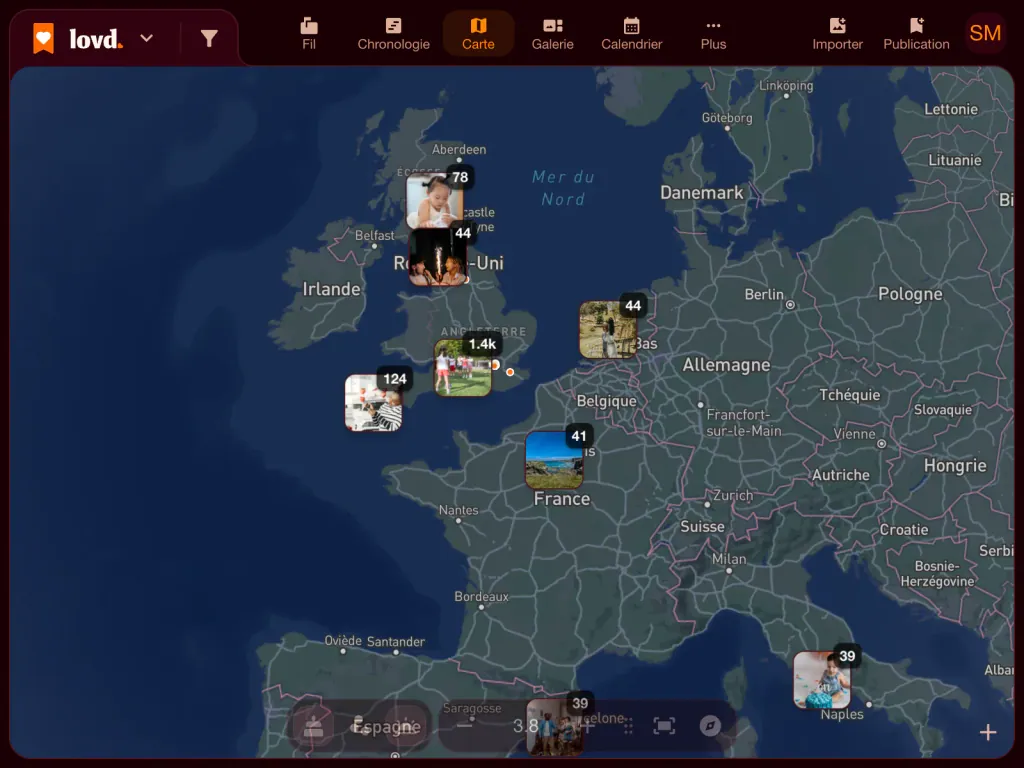
Task: Expand the dropdown chevron beside lovd
Action: (147, 39)
